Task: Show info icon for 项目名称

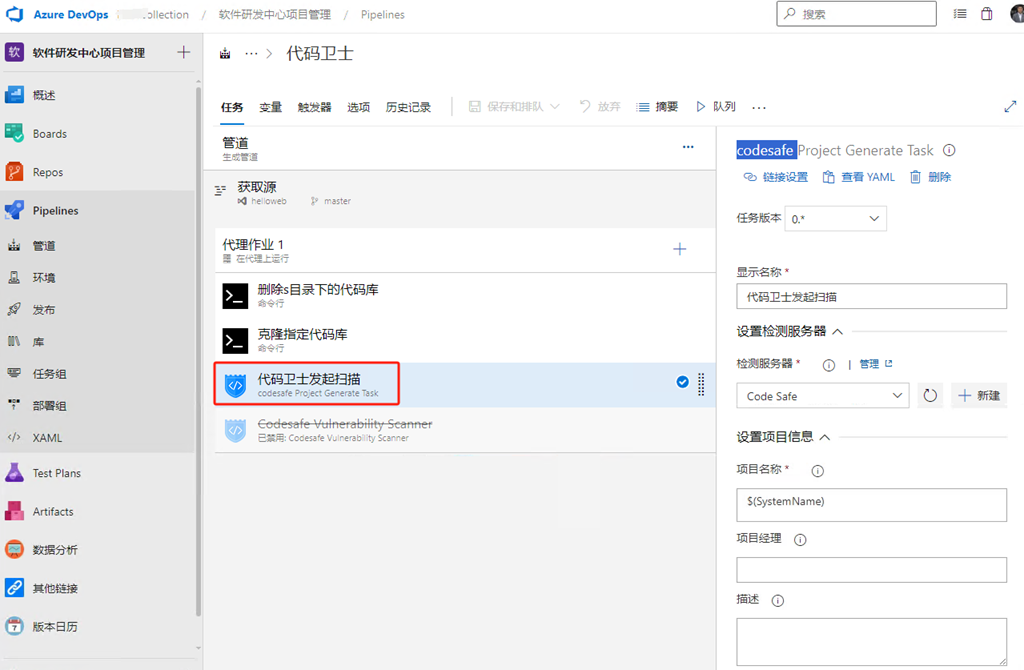Action: (818, 471)
